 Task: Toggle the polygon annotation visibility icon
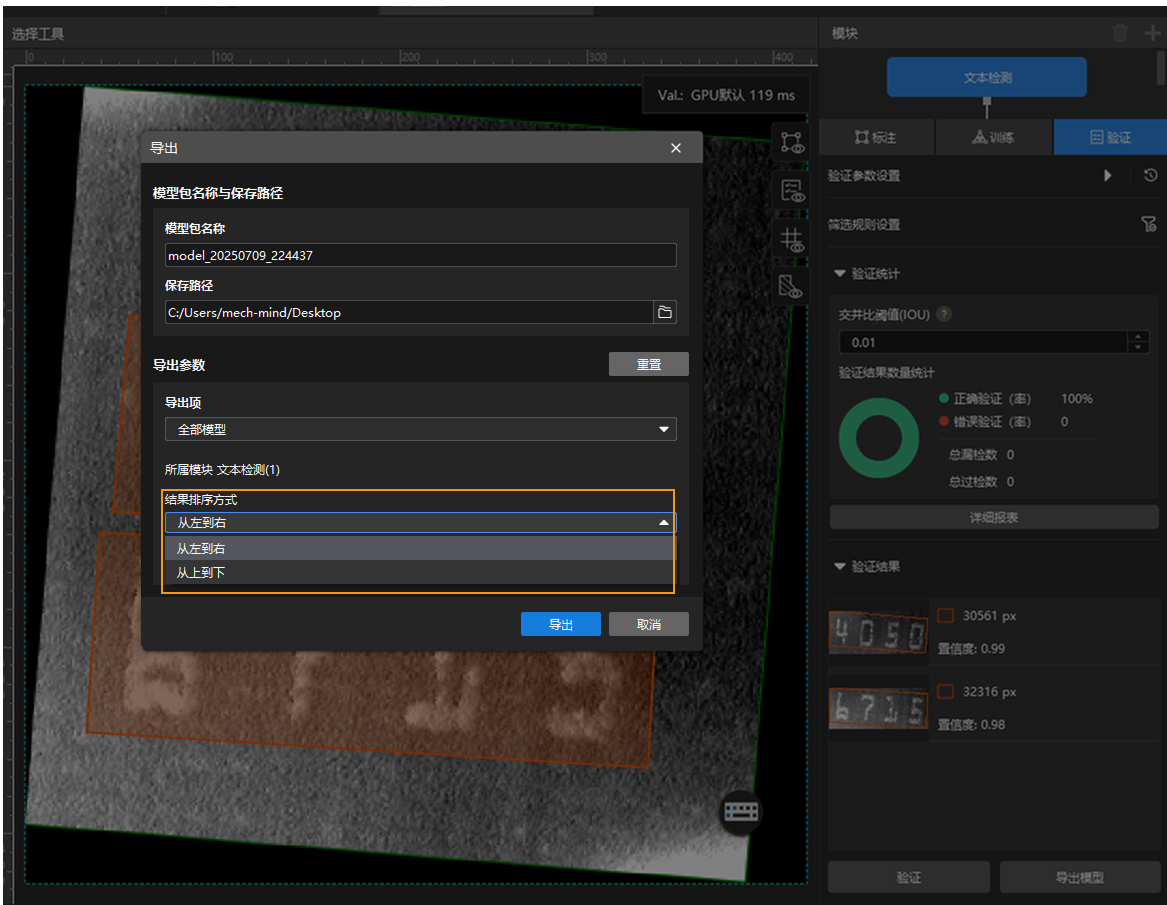pos(791,141)
